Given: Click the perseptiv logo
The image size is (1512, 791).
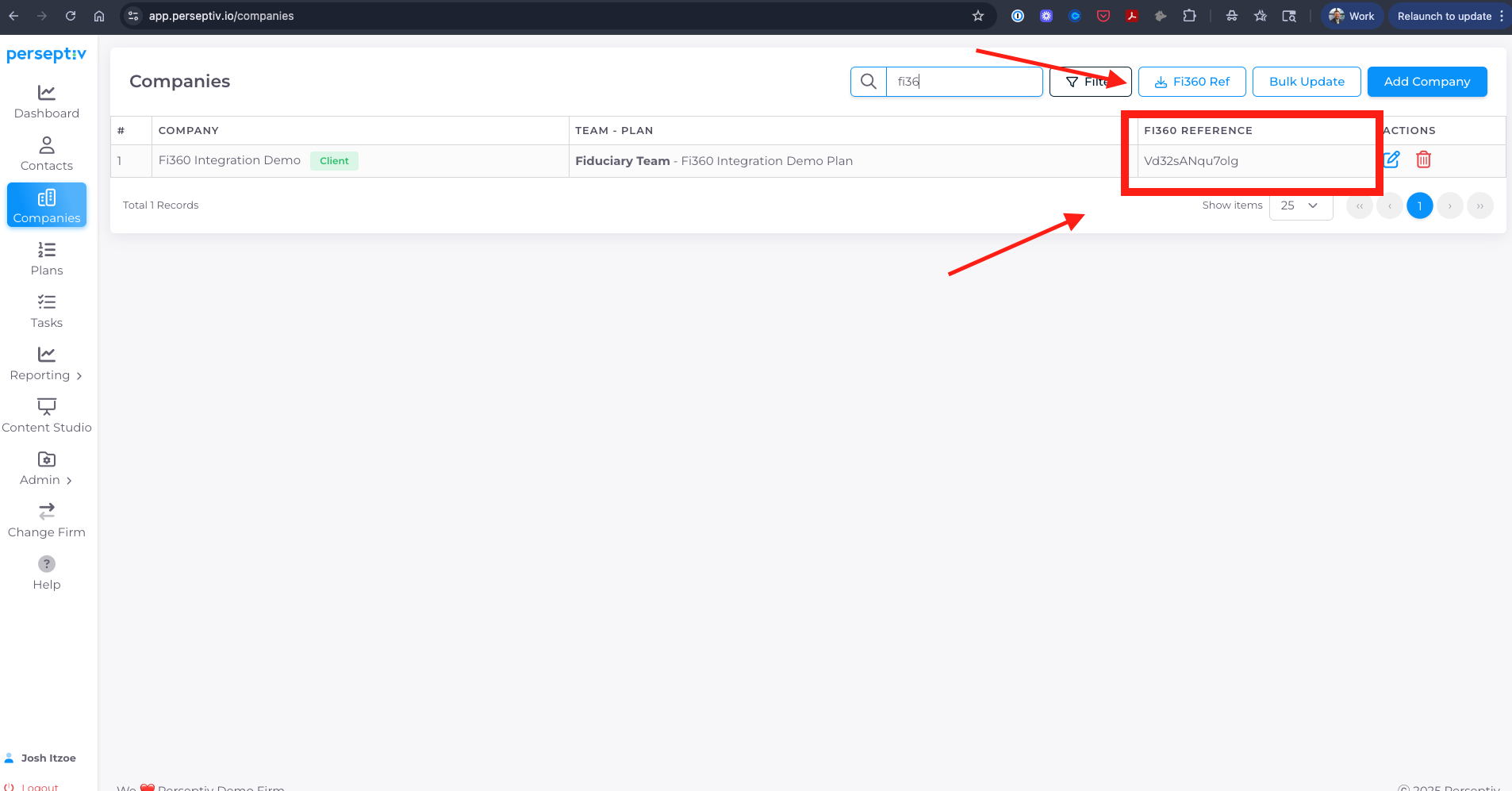Looking at the screenshot, I should pyautogui.click(x=47, y=54).
